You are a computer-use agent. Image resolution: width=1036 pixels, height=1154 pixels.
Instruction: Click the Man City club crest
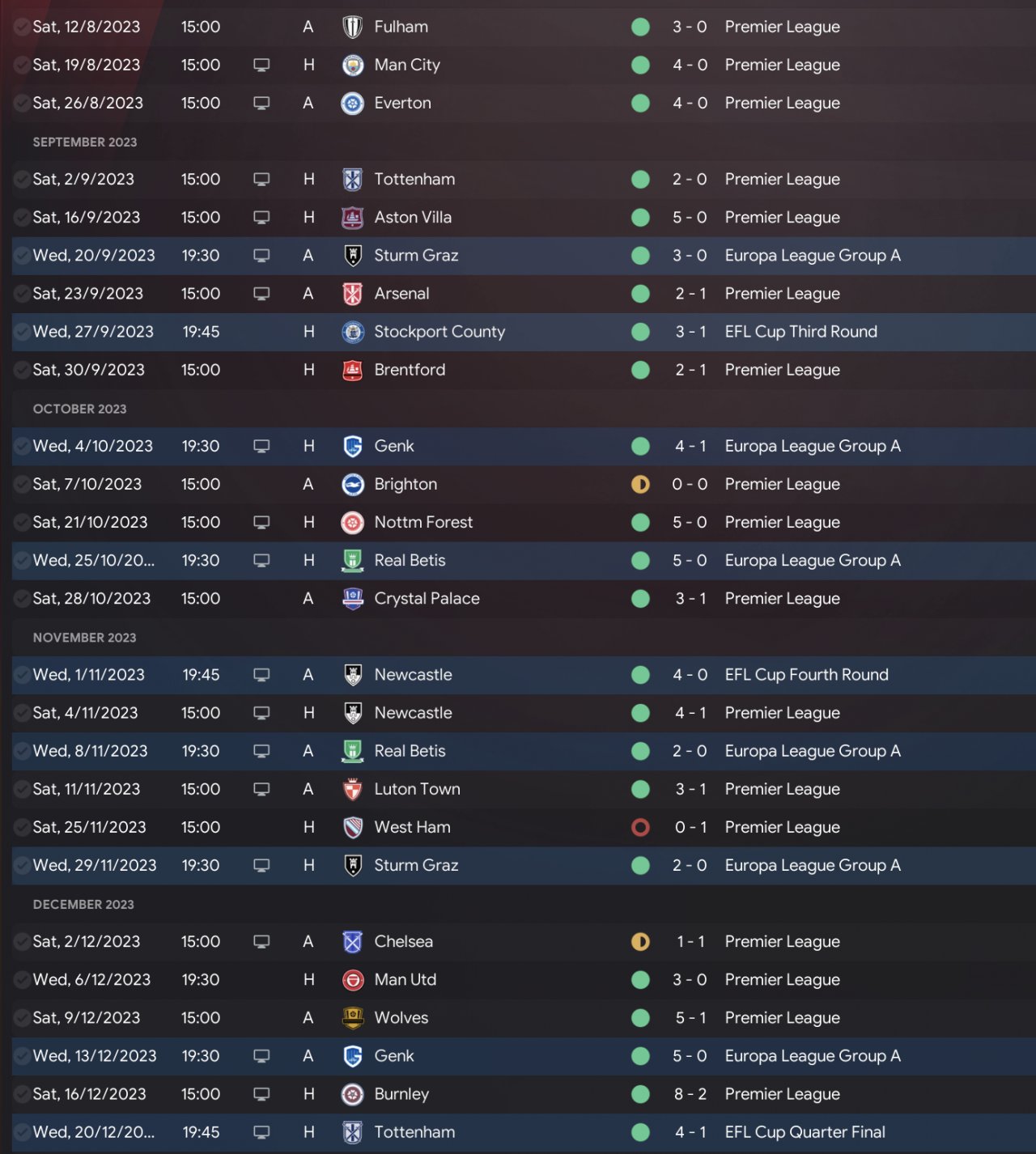coord(353,65)
